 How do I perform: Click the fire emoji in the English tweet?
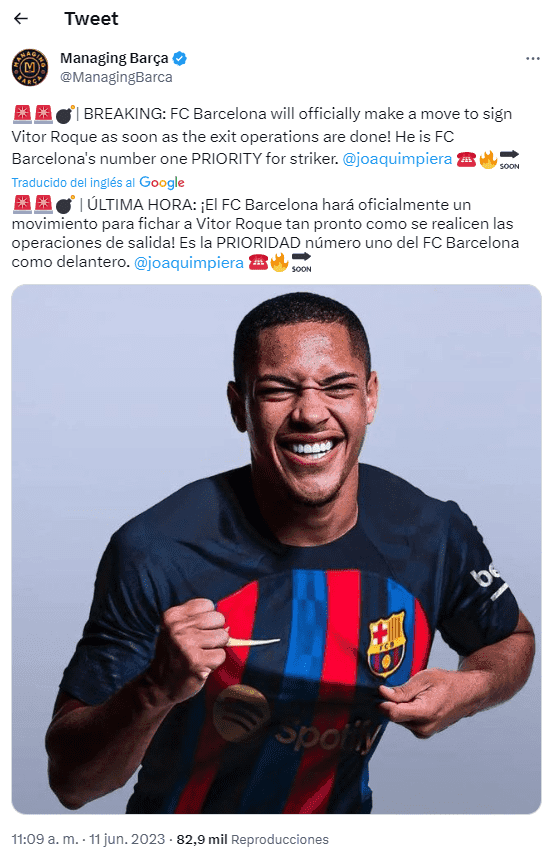tap(488, 159)
